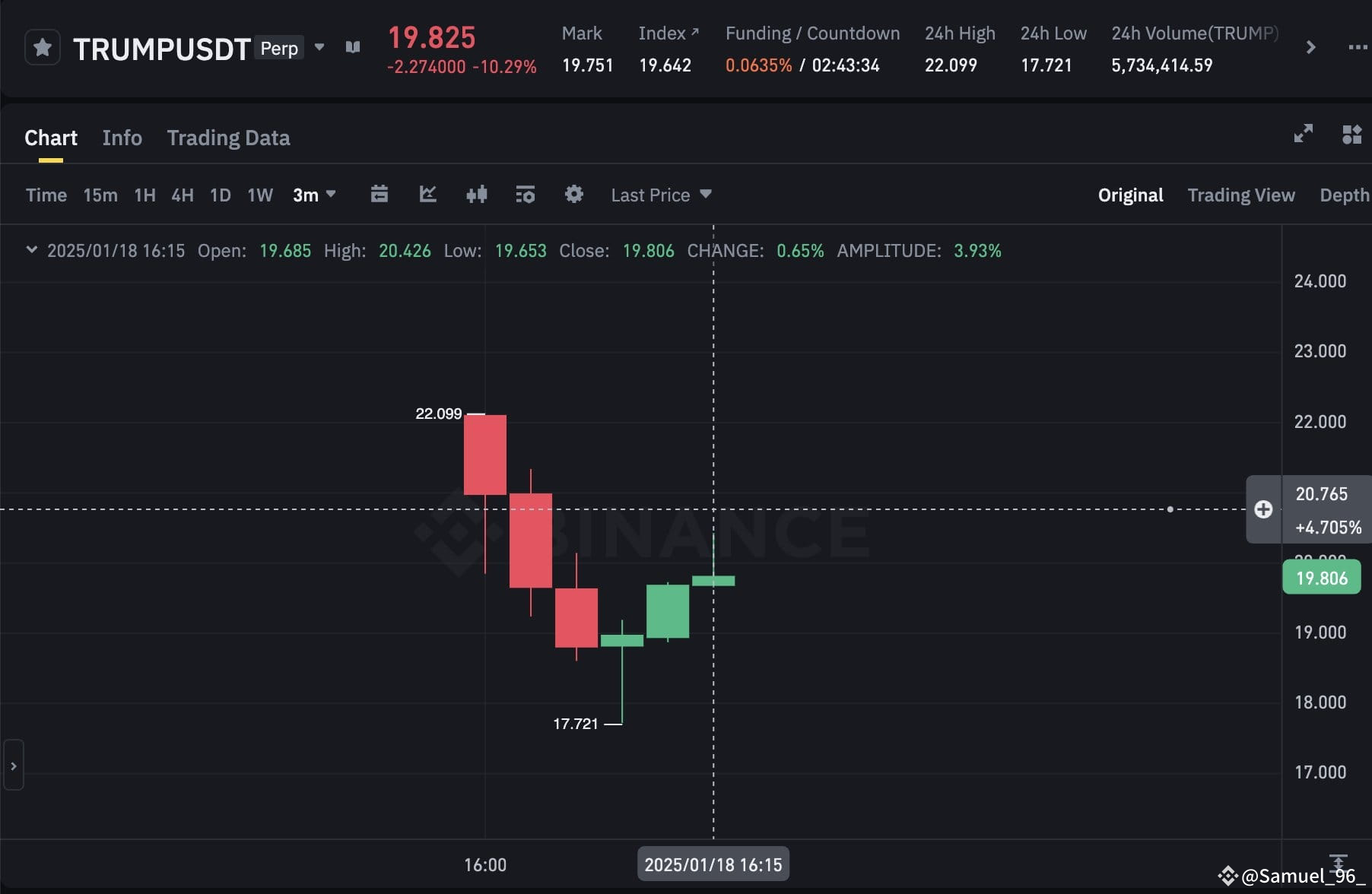The image size is (1372, 894).
Task: Open the chart layout grid icon
Action: (1352, 134)
